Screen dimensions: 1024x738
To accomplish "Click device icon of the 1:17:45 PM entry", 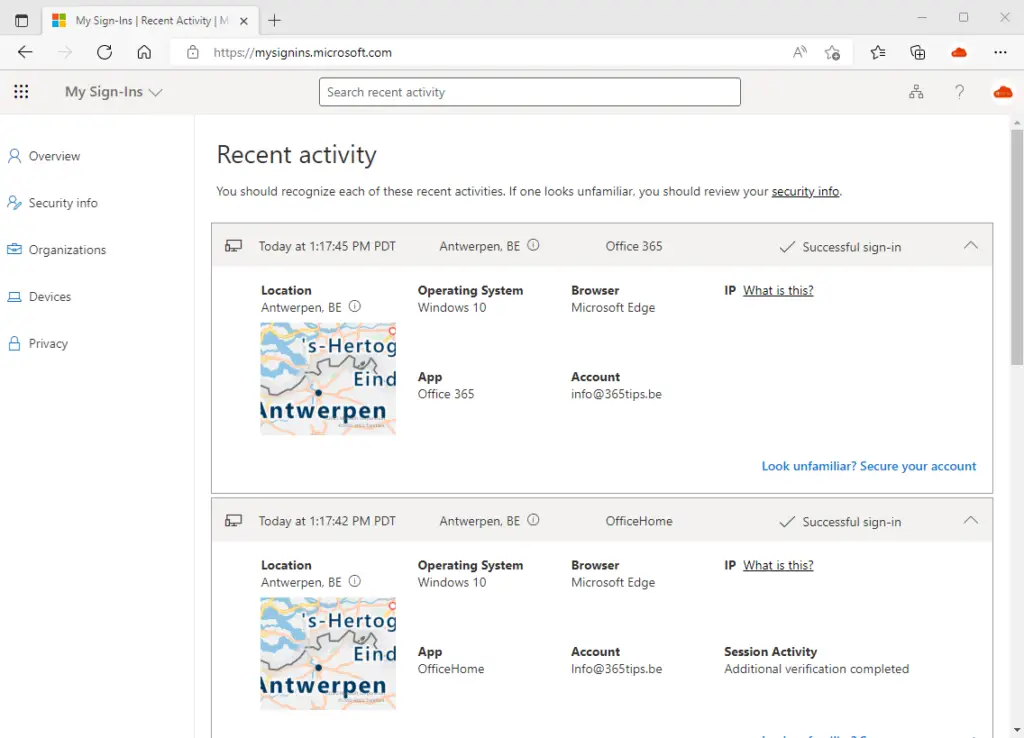I will pyautogui.click(x=233, y=246).
